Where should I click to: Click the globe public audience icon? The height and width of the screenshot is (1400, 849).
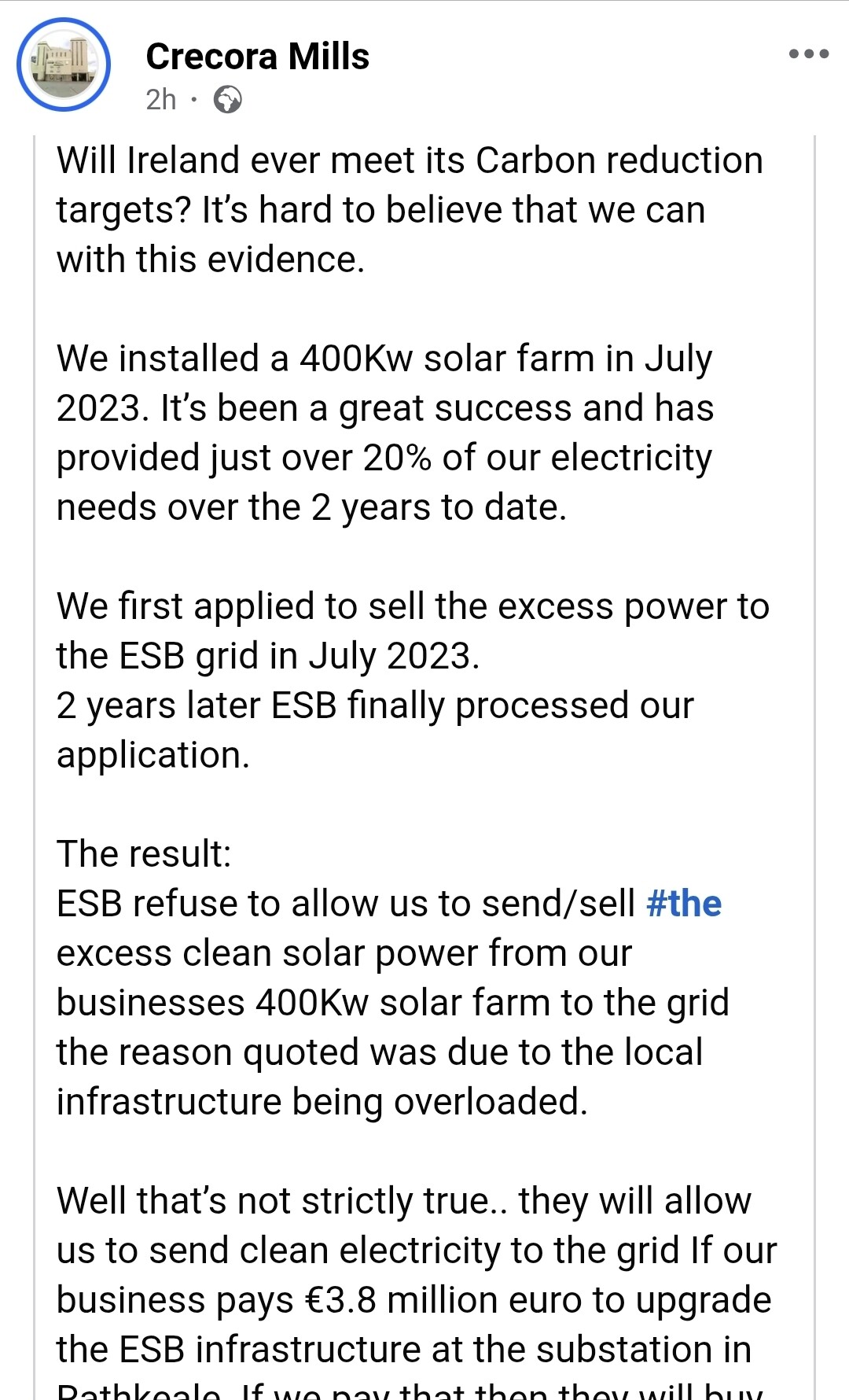point(228,100)
